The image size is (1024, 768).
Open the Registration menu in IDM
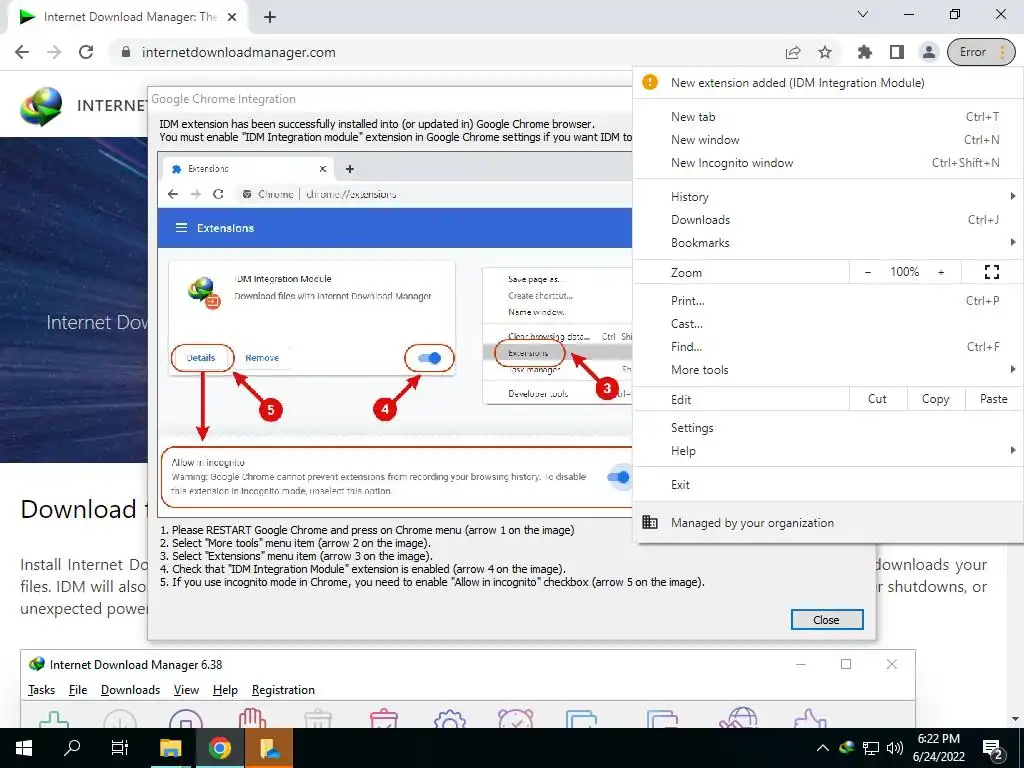[x=283, y=690]
